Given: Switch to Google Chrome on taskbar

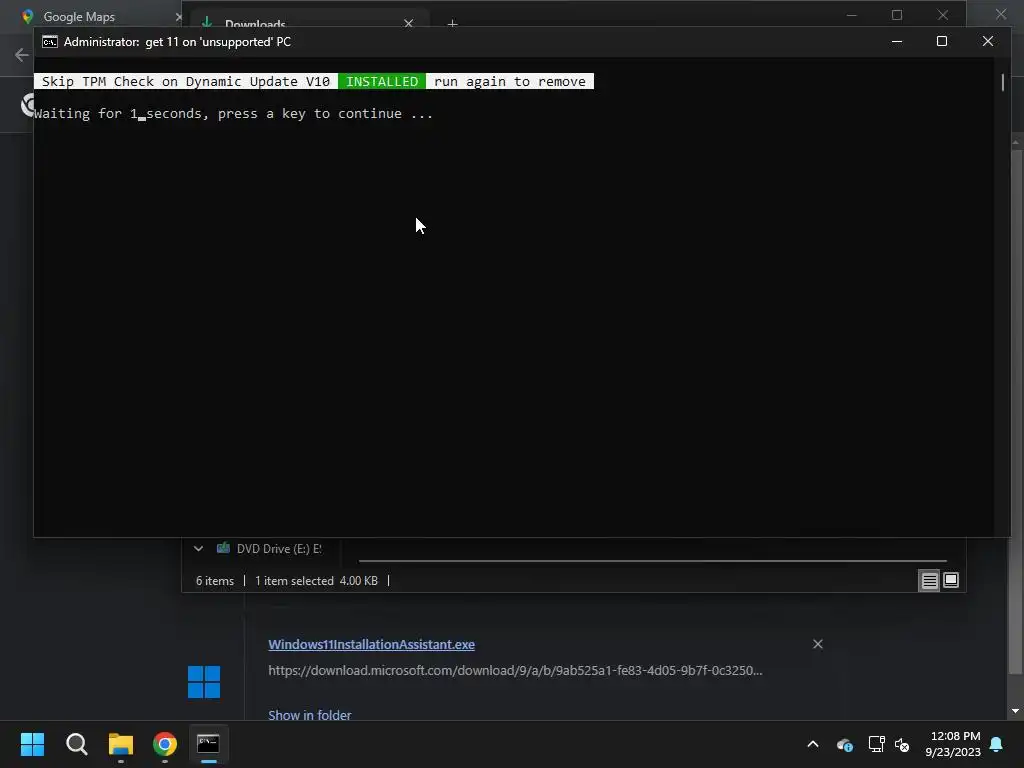Looking at the screenshot, I should 165,744.
